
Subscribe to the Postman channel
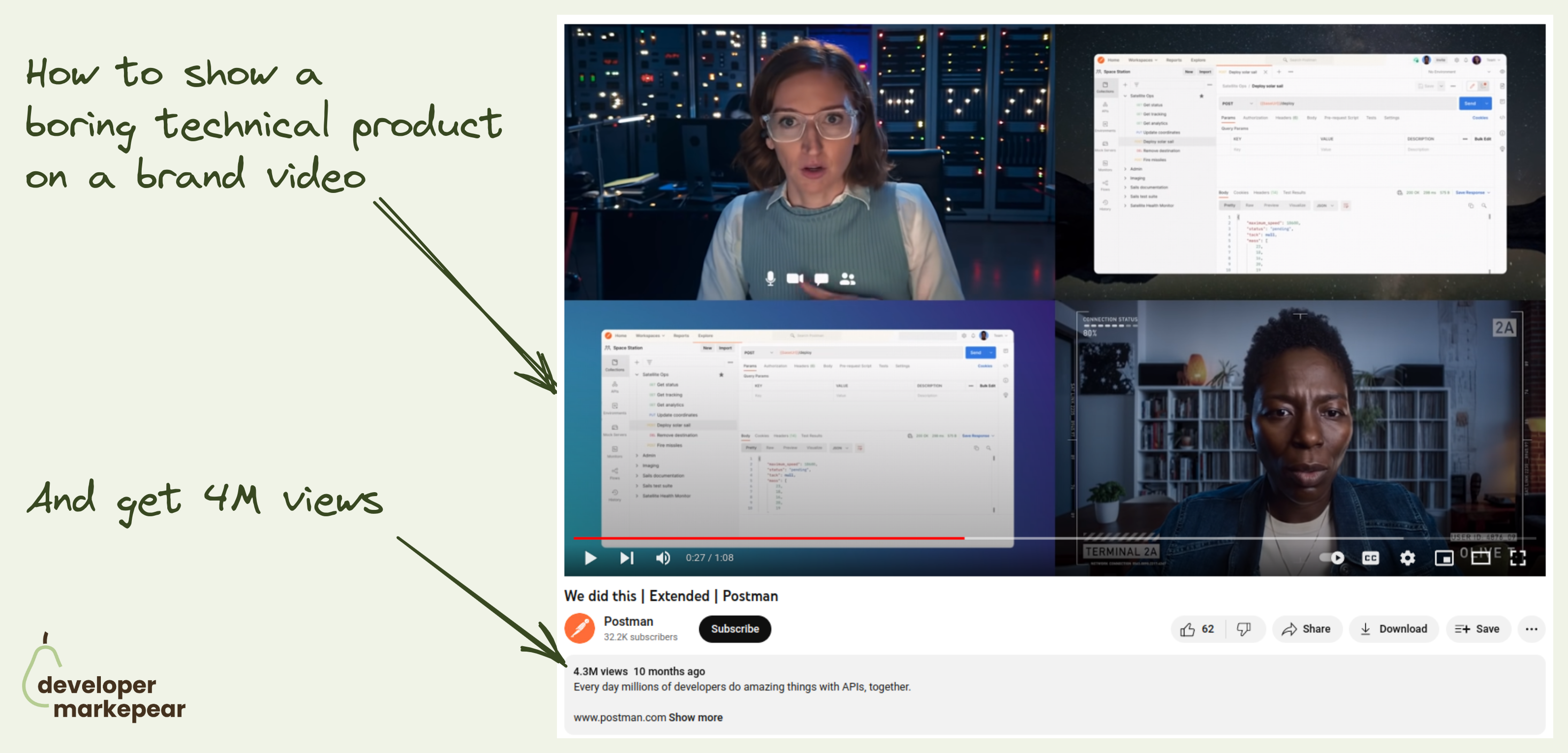click(x=735, y=629)
